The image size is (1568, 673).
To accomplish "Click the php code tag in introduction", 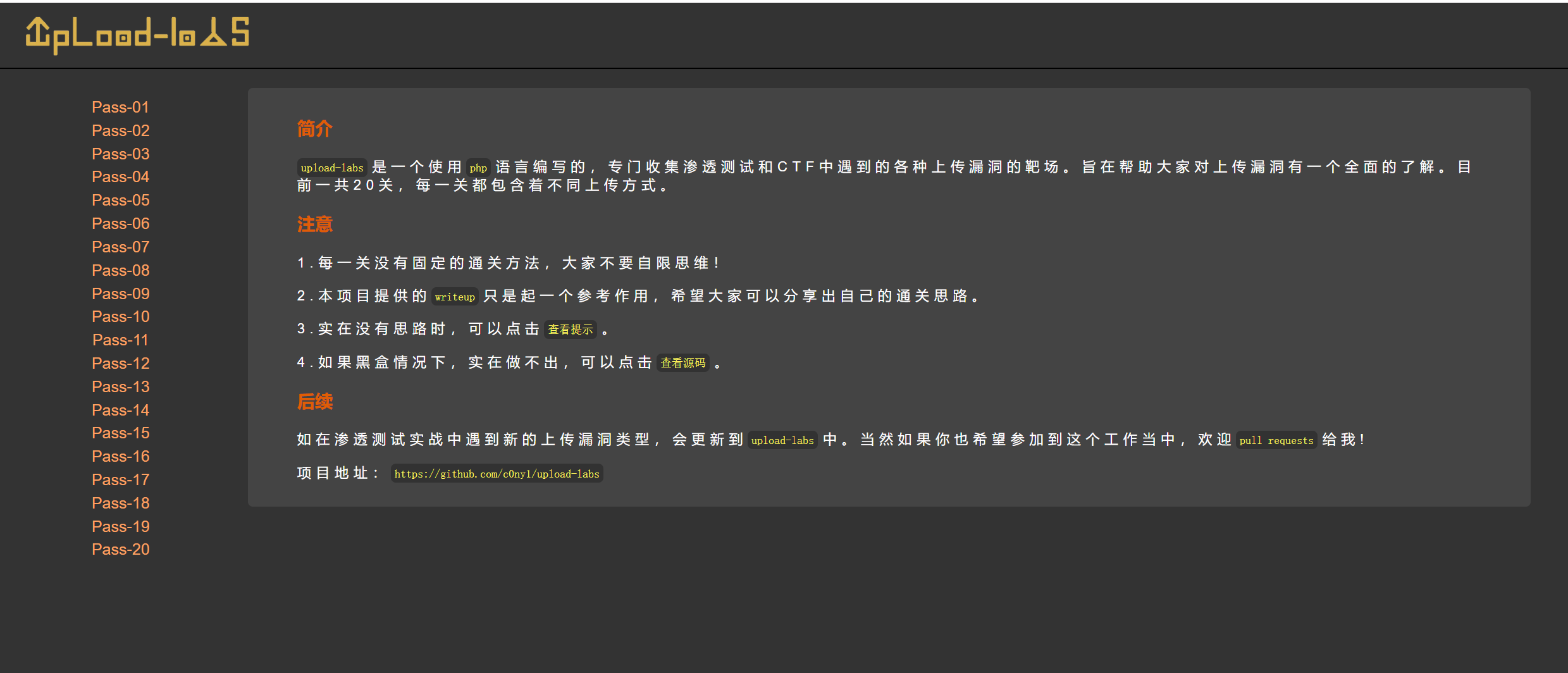I will pyautogui.click(x=478, y=168).
